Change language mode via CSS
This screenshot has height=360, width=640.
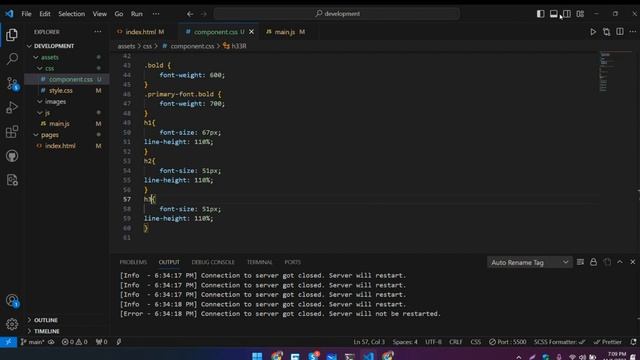pos(476,342)
